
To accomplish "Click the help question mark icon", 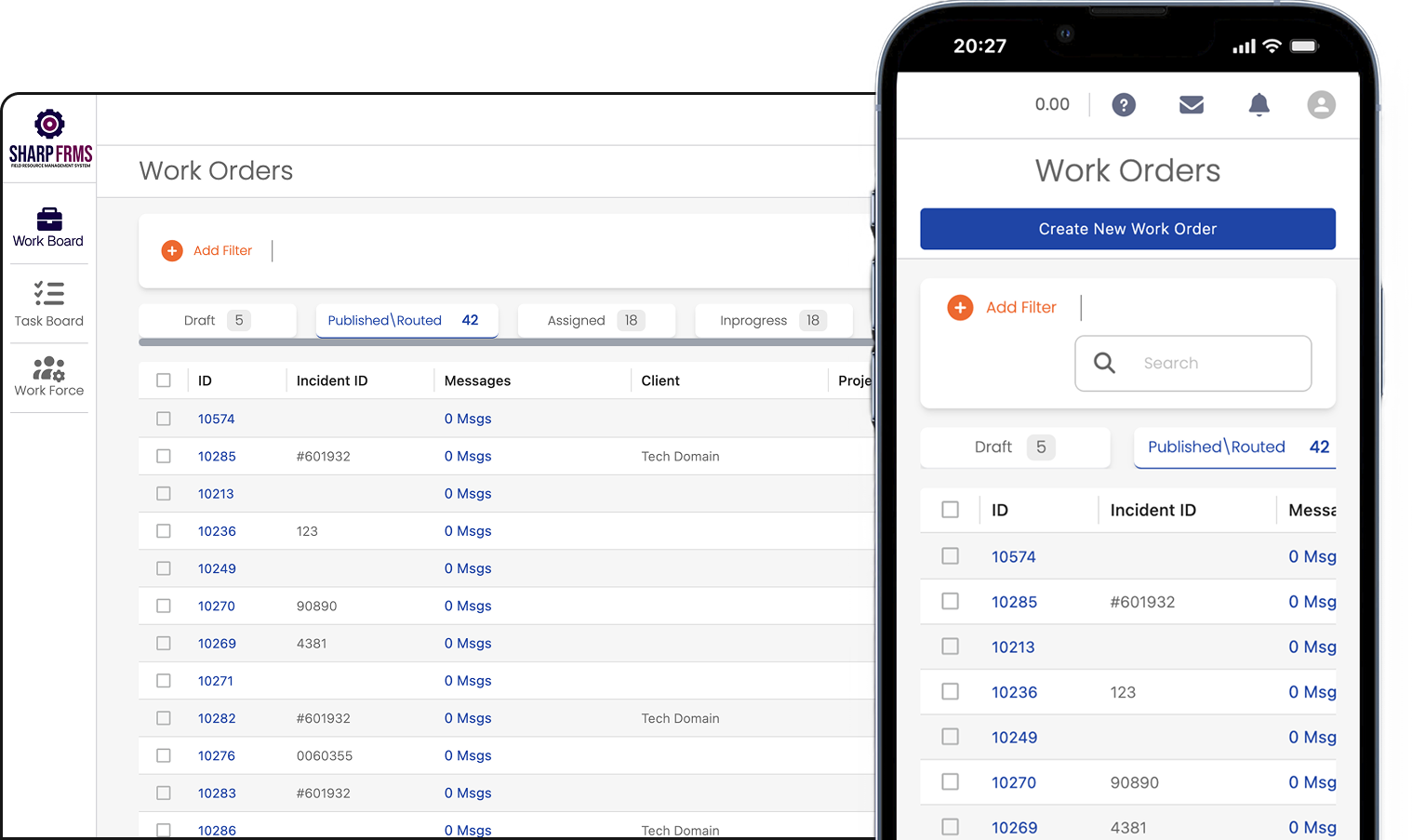I will click(x=1124, y=105).
